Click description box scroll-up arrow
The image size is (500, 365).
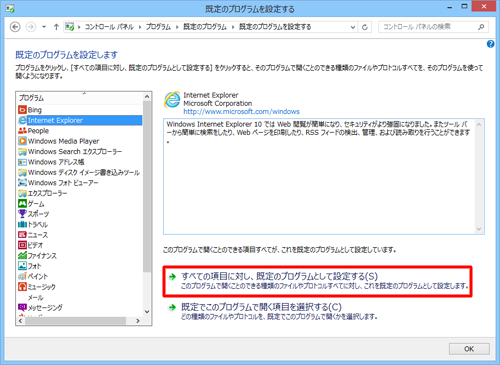point(479,125)
